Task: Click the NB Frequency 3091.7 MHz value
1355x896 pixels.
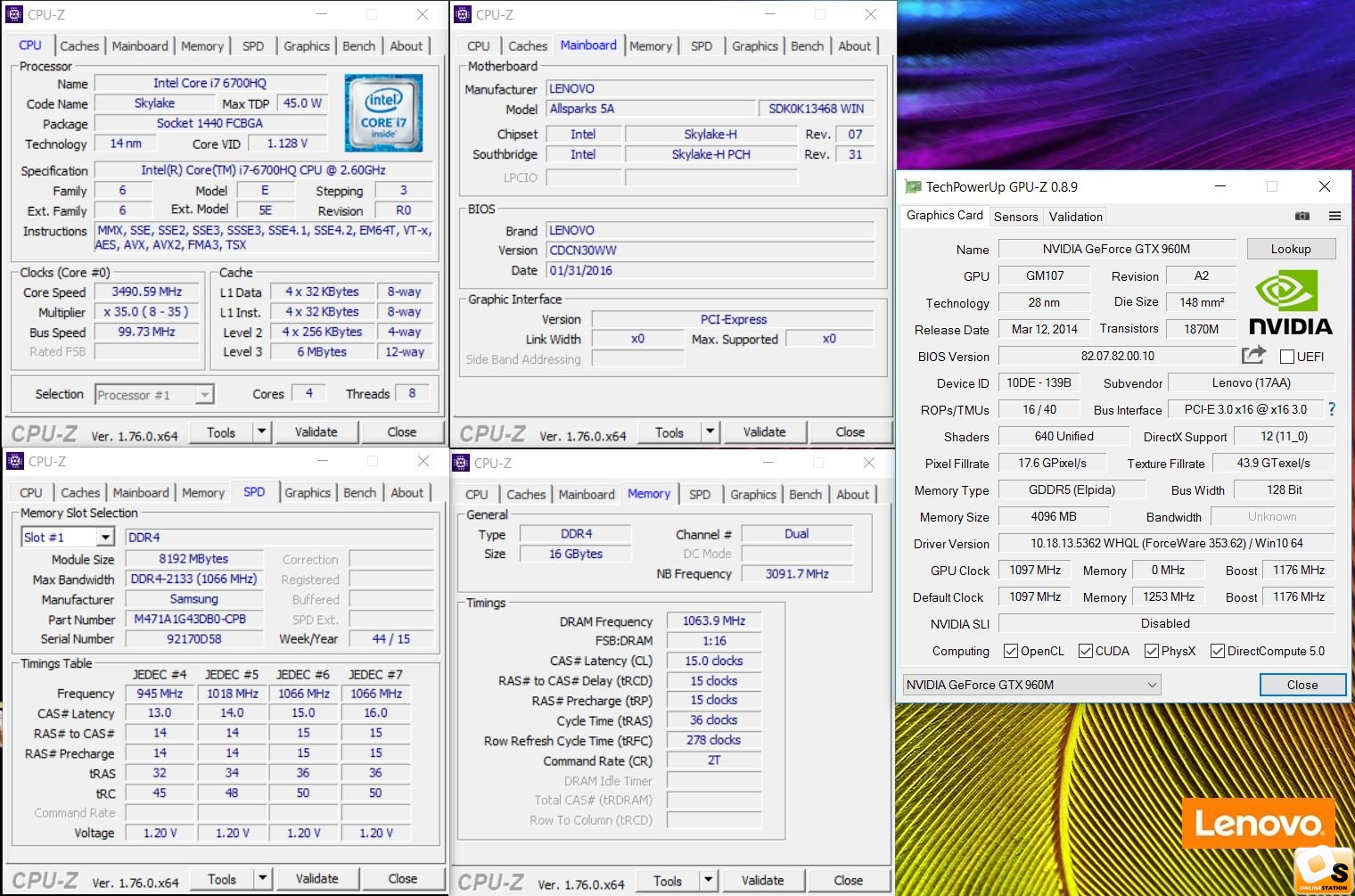Action: point(797,573)
